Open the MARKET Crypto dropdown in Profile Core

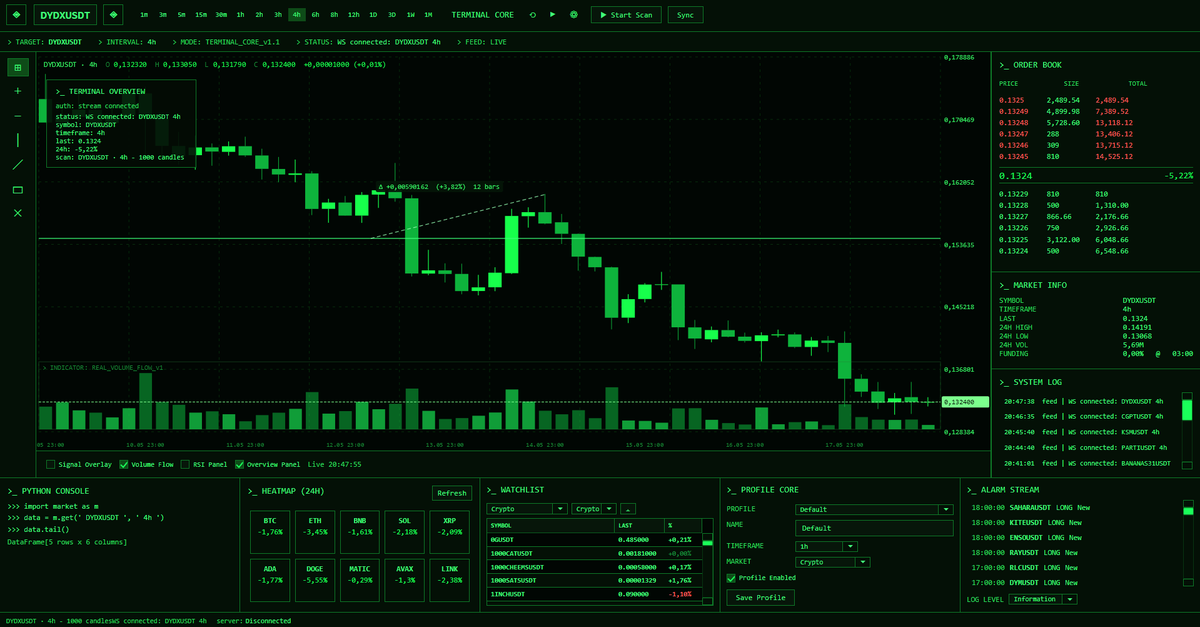[x=832, y=562]
